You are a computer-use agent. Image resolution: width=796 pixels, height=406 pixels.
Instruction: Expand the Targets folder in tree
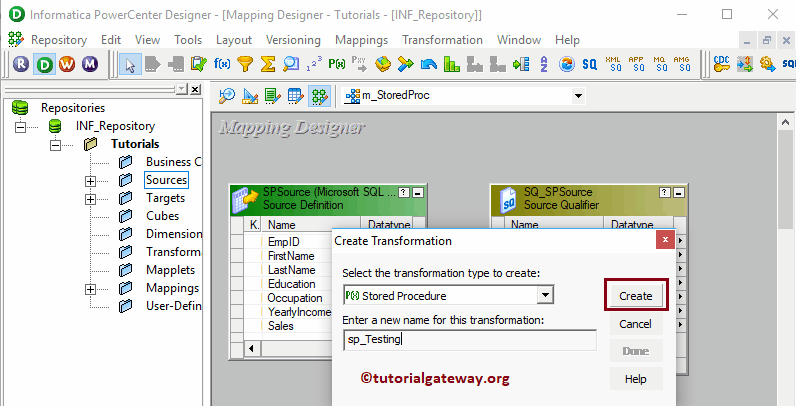click(90, 198)
